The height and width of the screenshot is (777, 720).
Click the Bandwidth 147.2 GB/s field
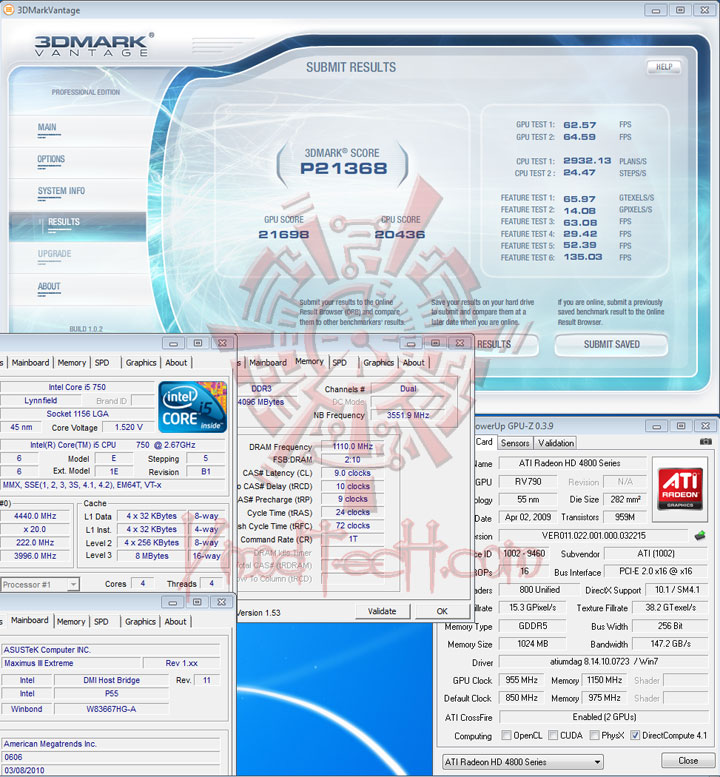tap(670, 644)
